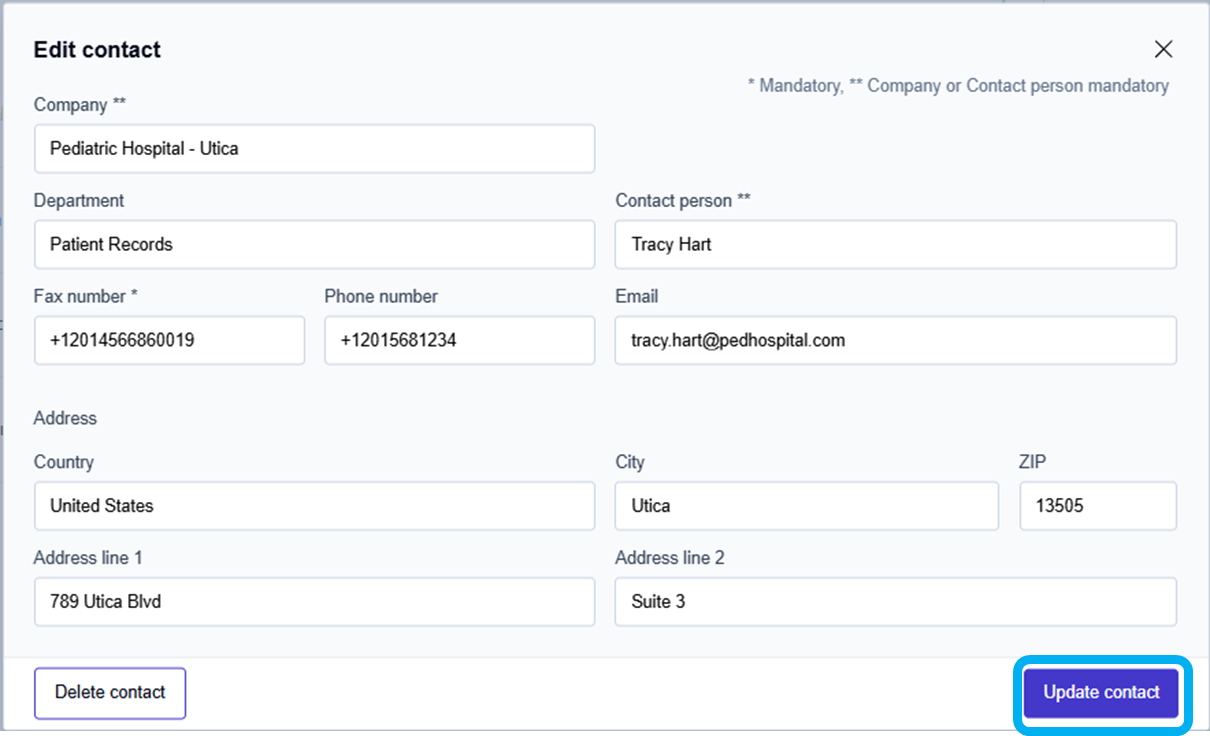Open the Country field
Image resolution: width=1210 pixels, height=736 pixels.
[314, 506]
